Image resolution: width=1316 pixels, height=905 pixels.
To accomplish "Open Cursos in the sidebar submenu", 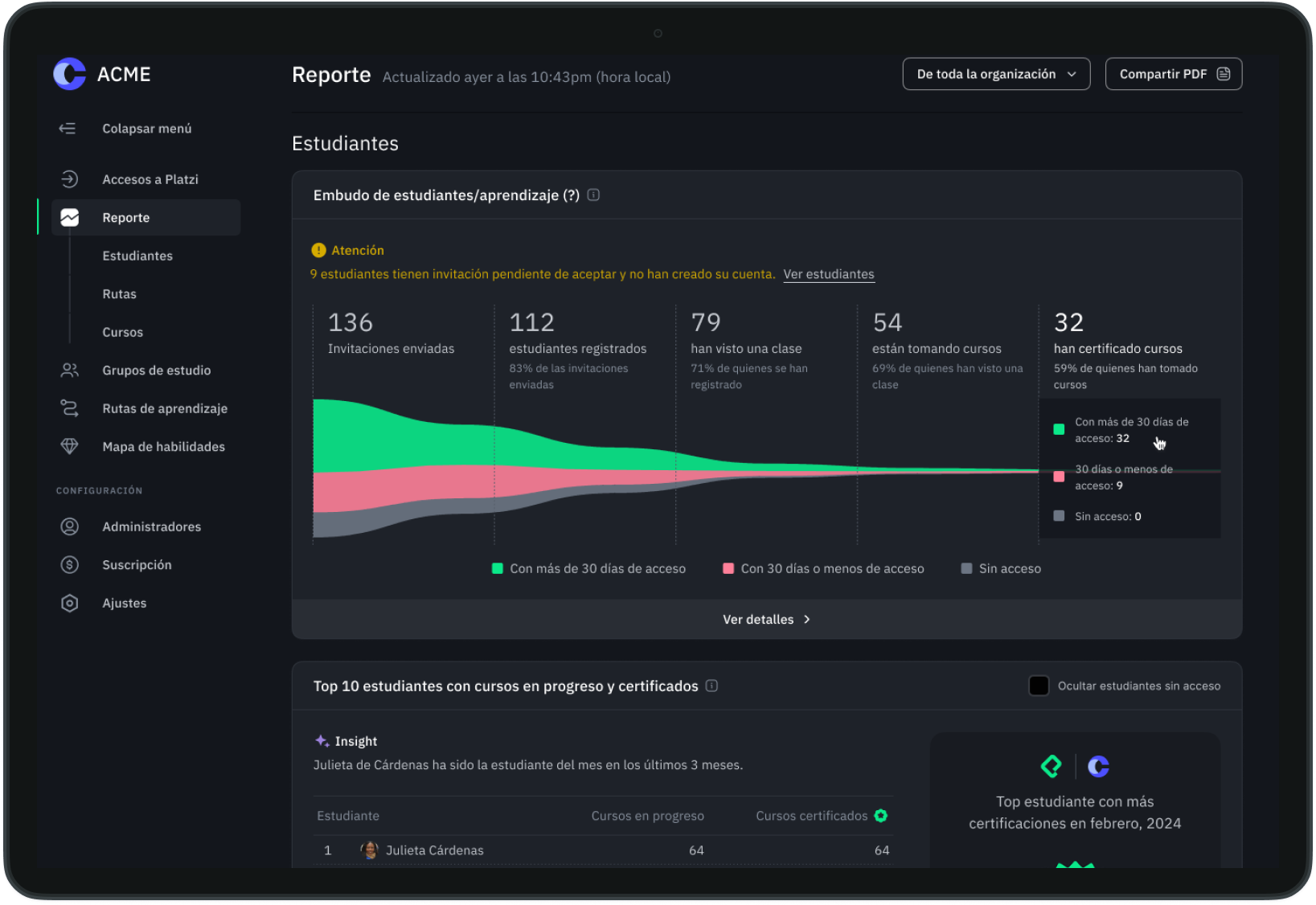I will pyautogui.click(x=123, y=332).
